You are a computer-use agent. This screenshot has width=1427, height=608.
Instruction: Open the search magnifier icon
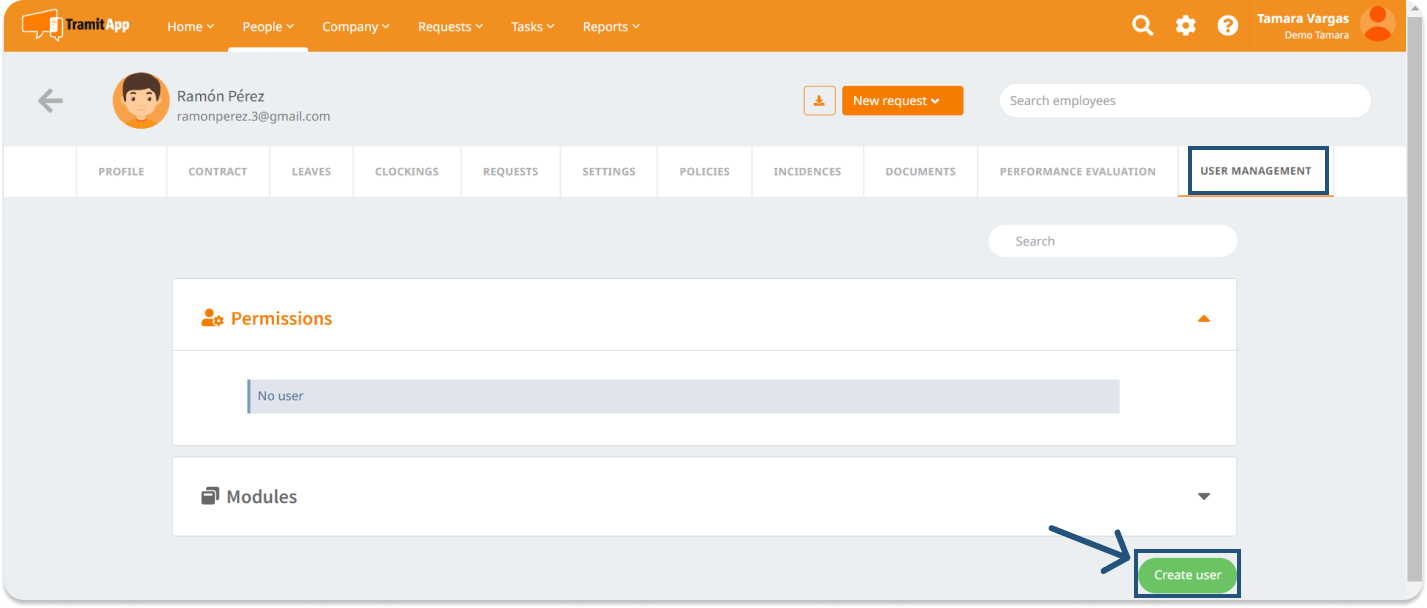tap(1142, 26)
